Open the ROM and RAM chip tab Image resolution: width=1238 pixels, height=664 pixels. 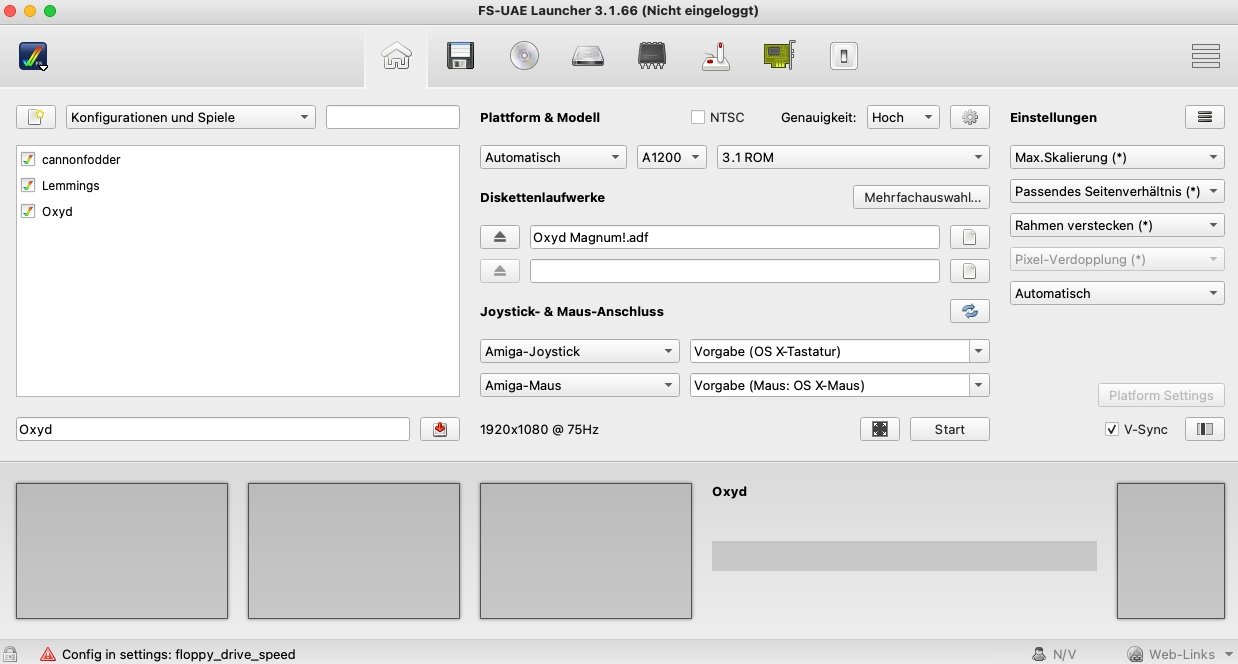click(x=652, y=57)
